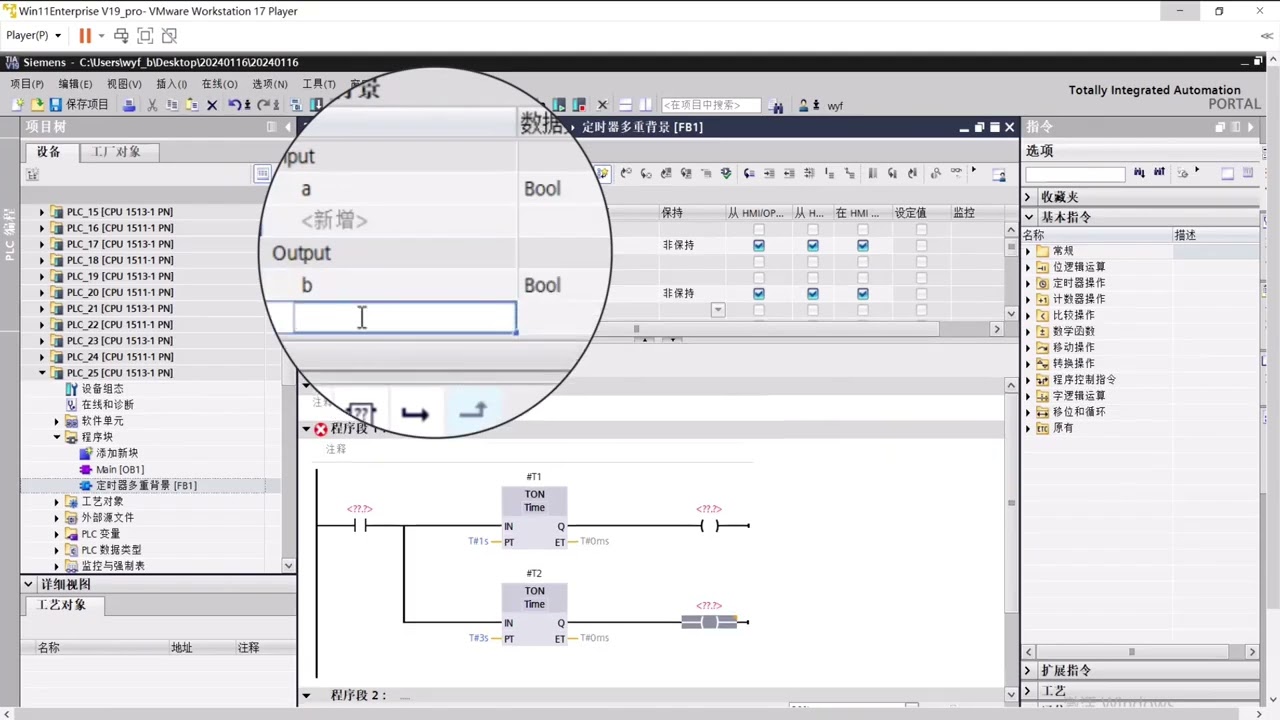Screen dimensions: 1280x720
Task: Expand 程序段 2 network
Action: click(x=306, y=695)
